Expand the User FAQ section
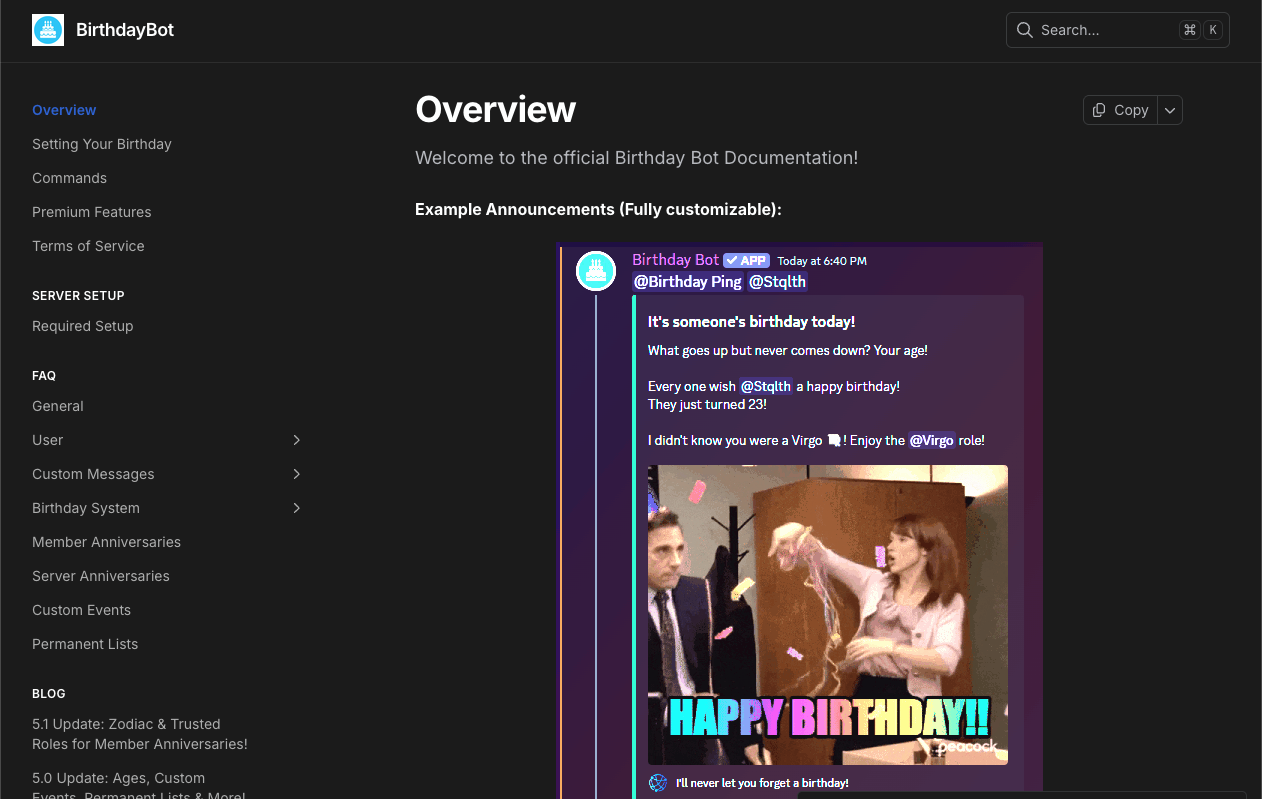This screenshot has height=799, width=1262. [x=296, y=440]
